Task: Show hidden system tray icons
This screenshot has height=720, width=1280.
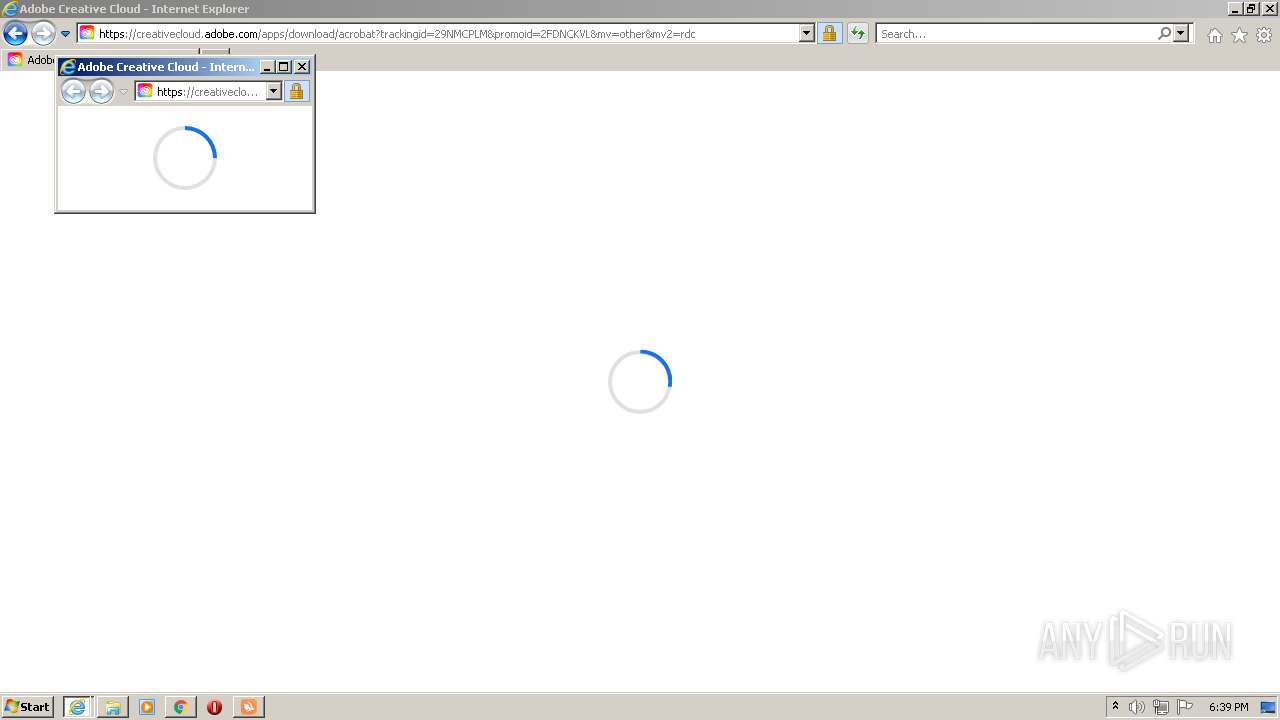Action: click(x=1116, y=707)
